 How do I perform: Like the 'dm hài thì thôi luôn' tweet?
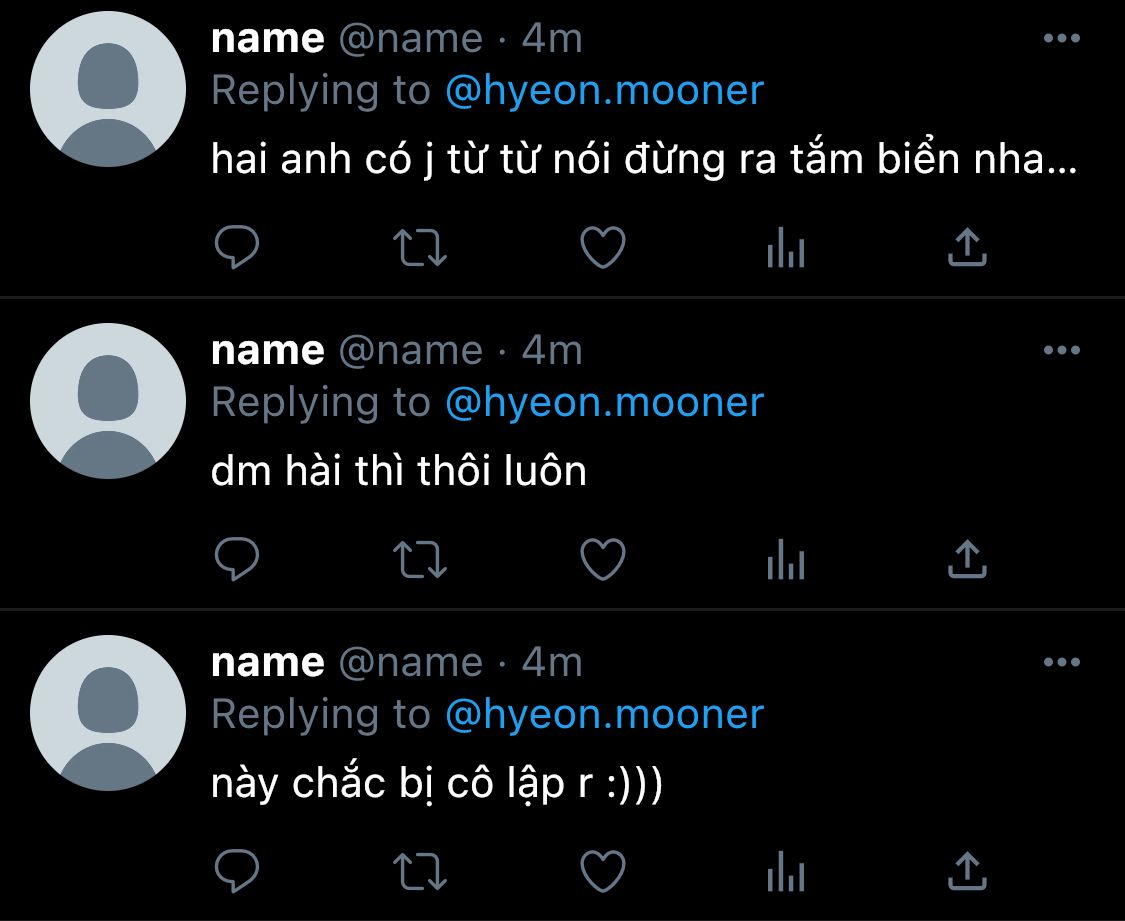coord(603,559)
